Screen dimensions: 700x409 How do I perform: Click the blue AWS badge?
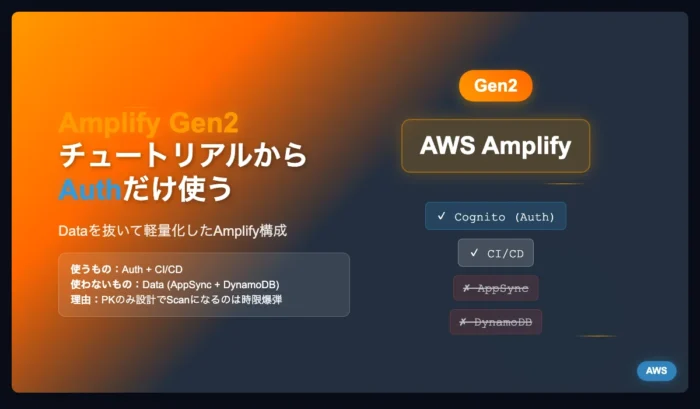(x=656, y=371)
